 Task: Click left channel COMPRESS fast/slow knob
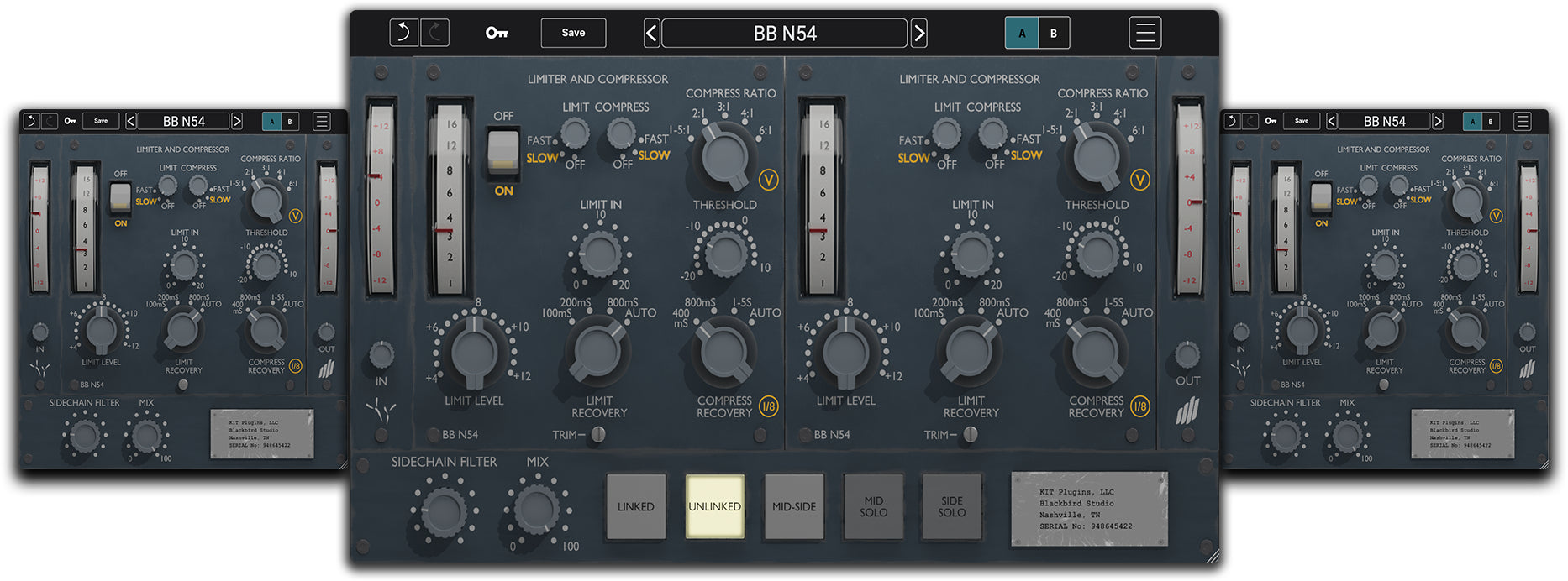coord(621,133)
